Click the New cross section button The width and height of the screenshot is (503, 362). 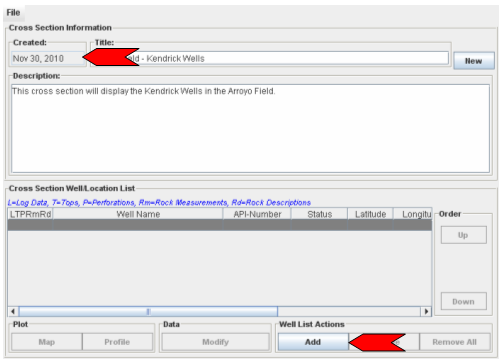pos(474,61)
